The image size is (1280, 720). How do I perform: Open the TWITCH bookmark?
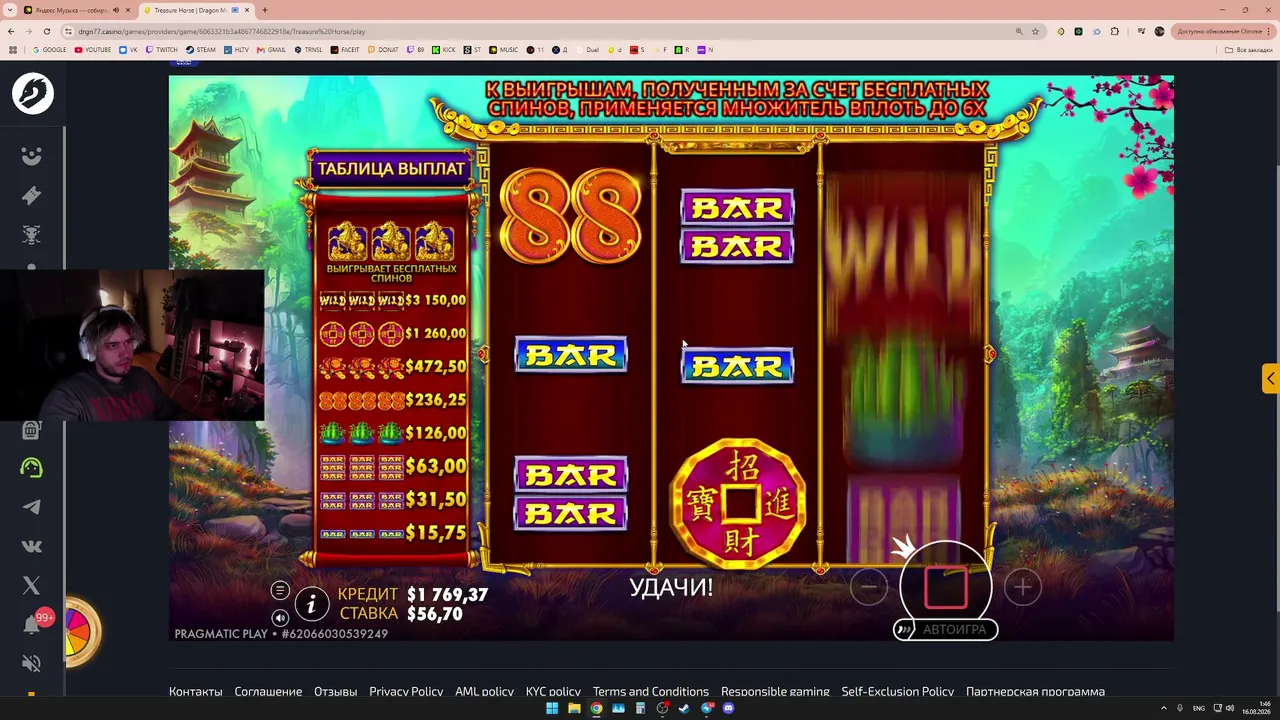[x=161, y=49]
